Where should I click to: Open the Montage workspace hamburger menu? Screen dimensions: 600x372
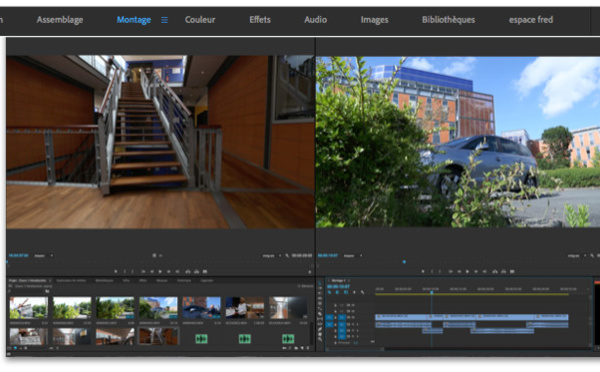point(164,20)
